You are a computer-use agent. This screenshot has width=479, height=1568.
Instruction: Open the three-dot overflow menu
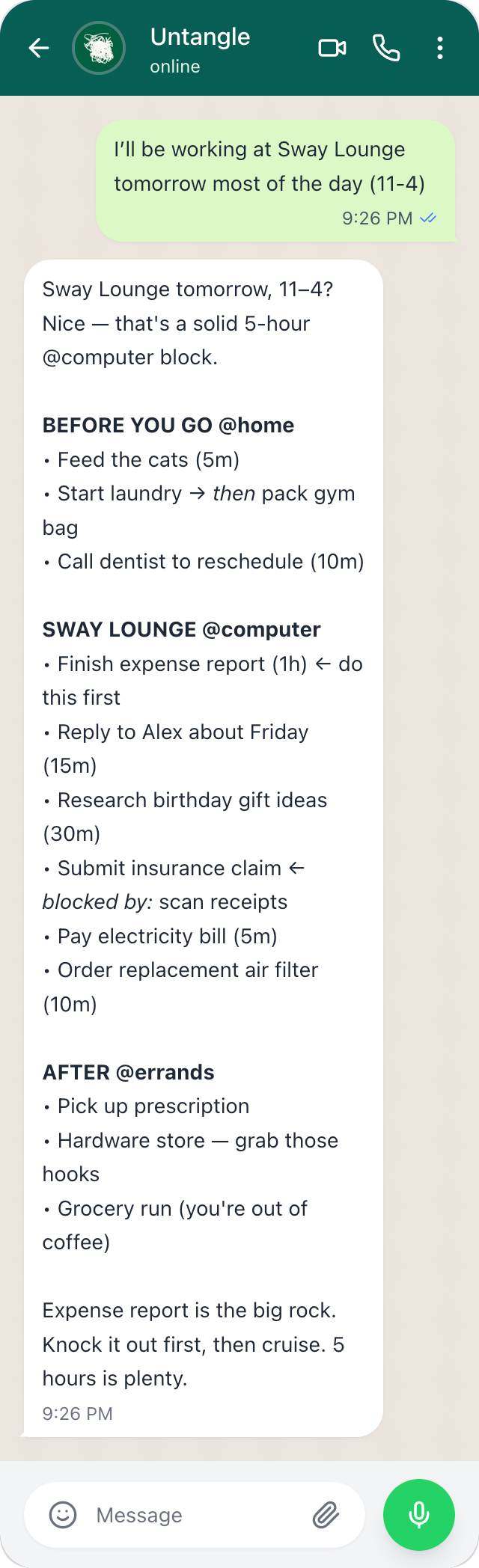tap(440, 48)
